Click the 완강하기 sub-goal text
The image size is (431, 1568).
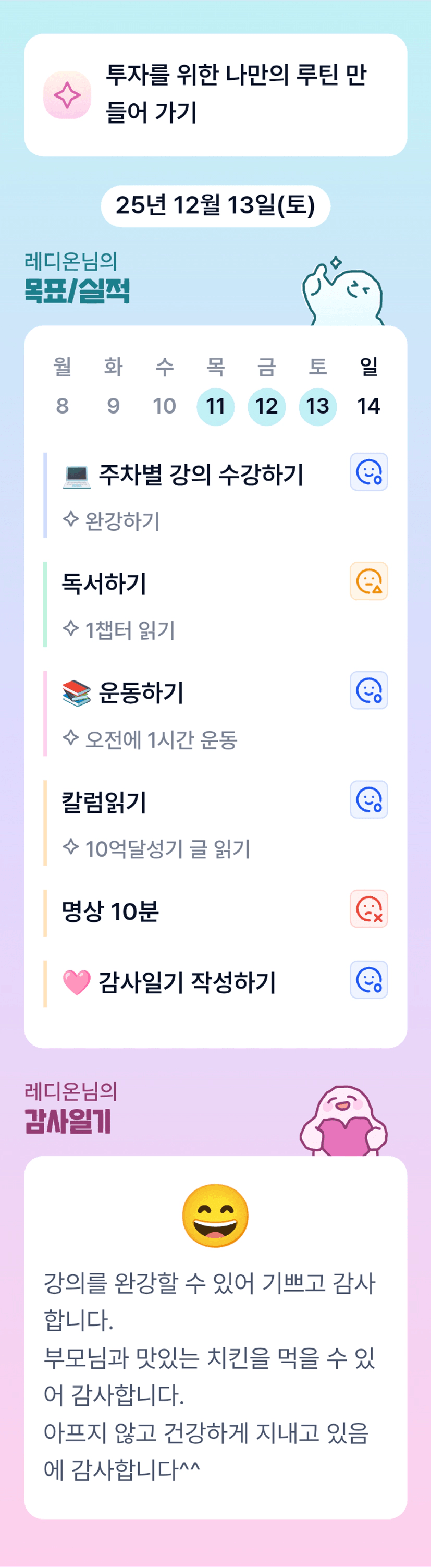point(122,521)
